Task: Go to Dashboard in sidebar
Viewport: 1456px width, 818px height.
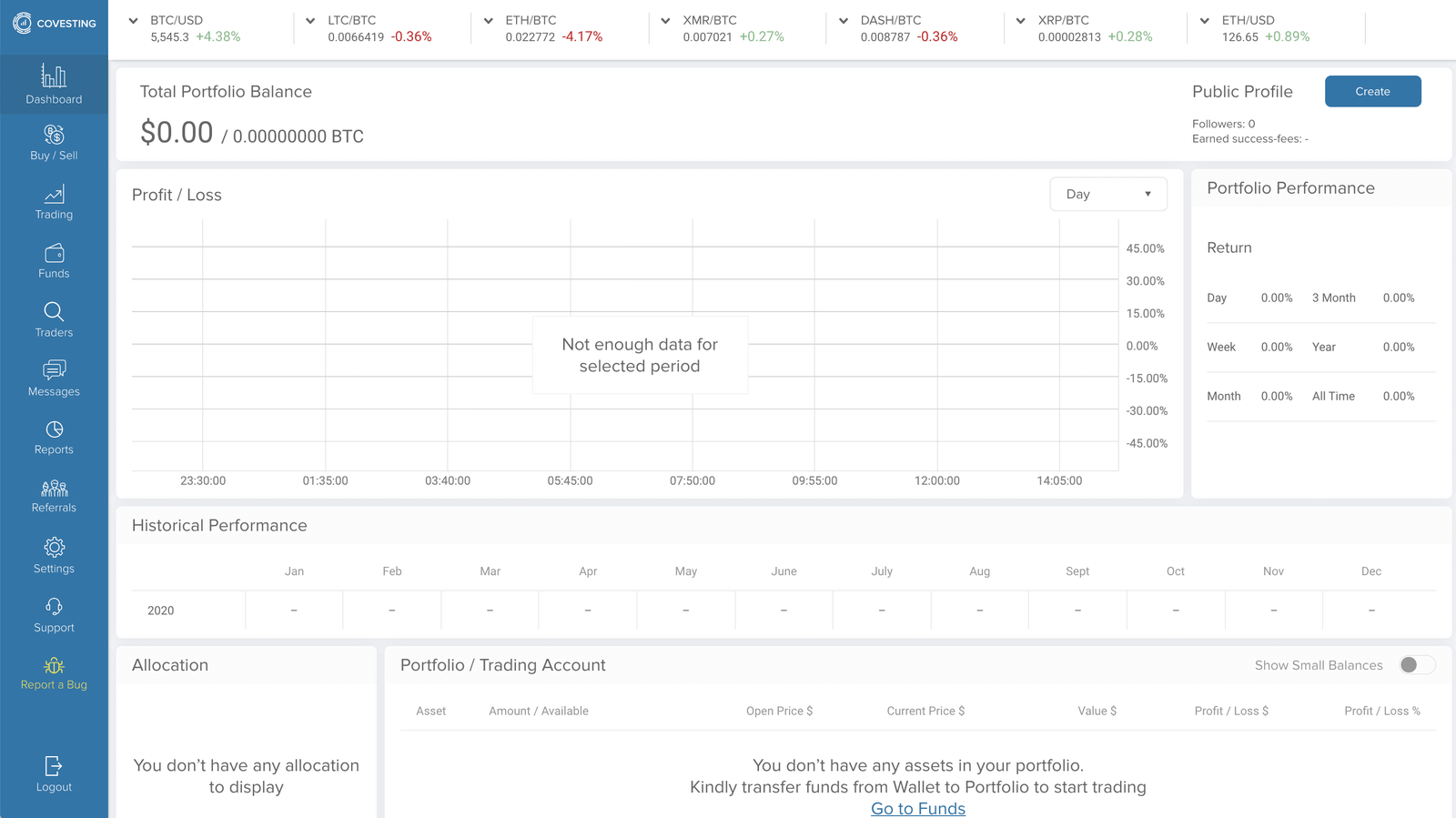Action: pos(54,85)
